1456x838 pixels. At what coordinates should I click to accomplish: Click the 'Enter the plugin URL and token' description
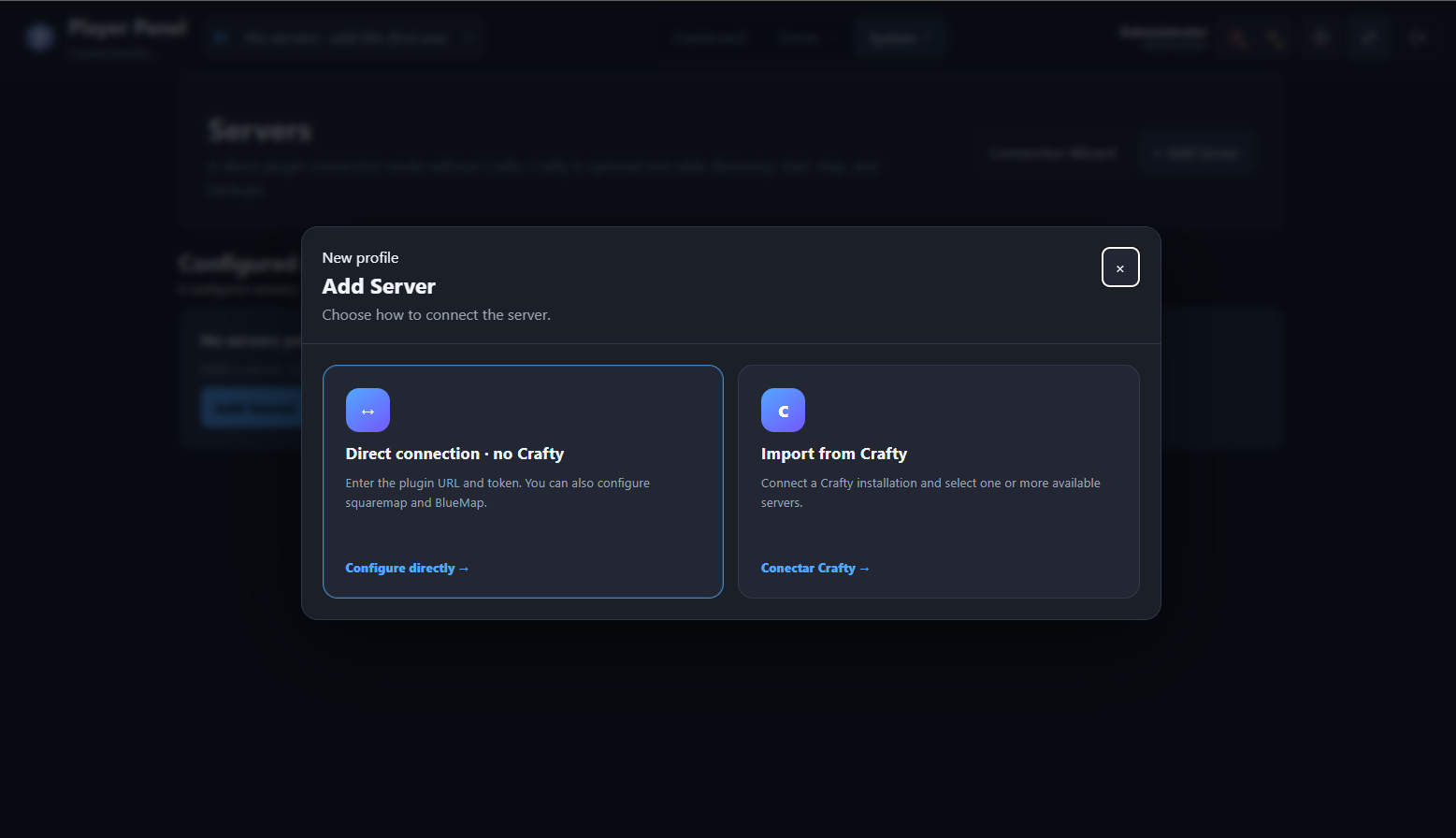497,493
